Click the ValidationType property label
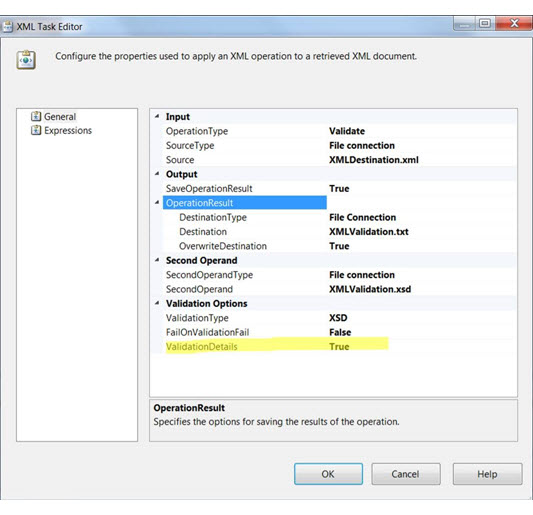This screenshot has width=533, height=515. tap(197, 318)
